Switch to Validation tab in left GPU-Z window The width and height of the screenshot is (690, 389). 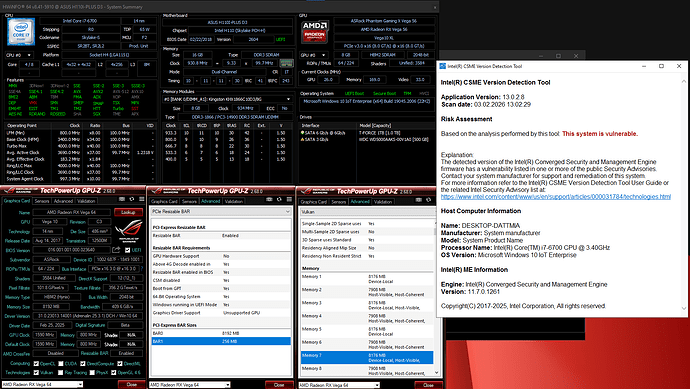(86, 201)
